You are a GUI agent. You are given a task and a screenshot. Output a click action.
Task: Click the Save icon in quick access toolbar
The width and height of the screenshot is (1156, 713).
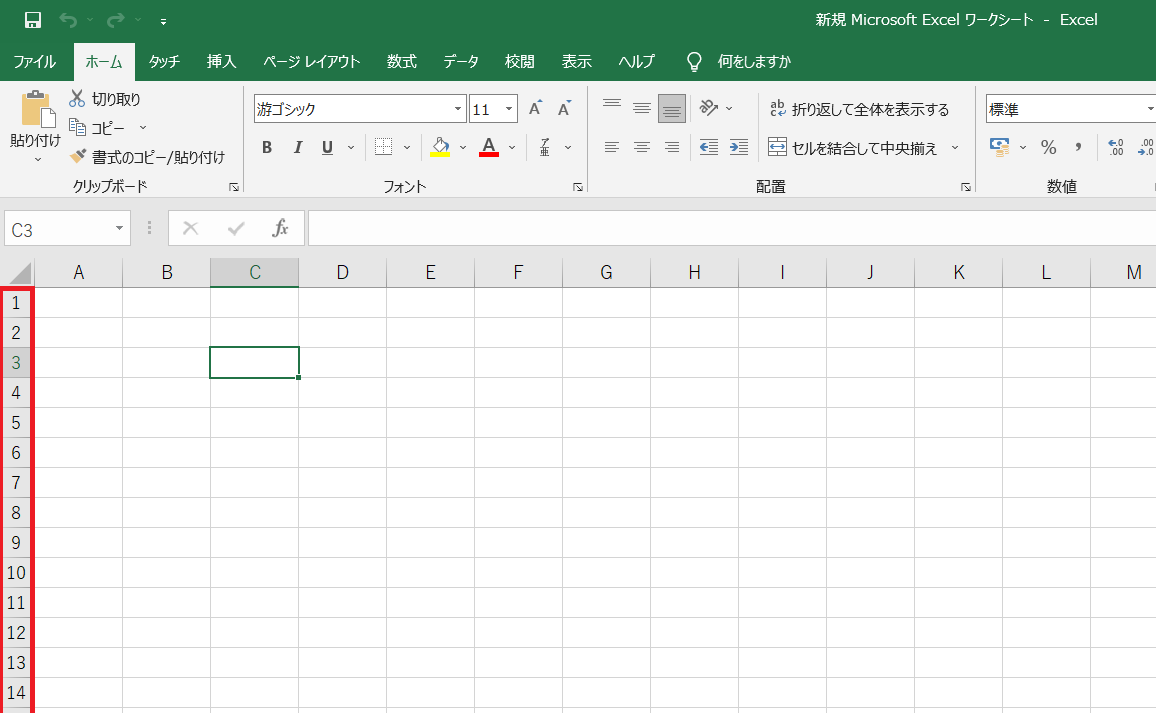click(x=32, y=20)
